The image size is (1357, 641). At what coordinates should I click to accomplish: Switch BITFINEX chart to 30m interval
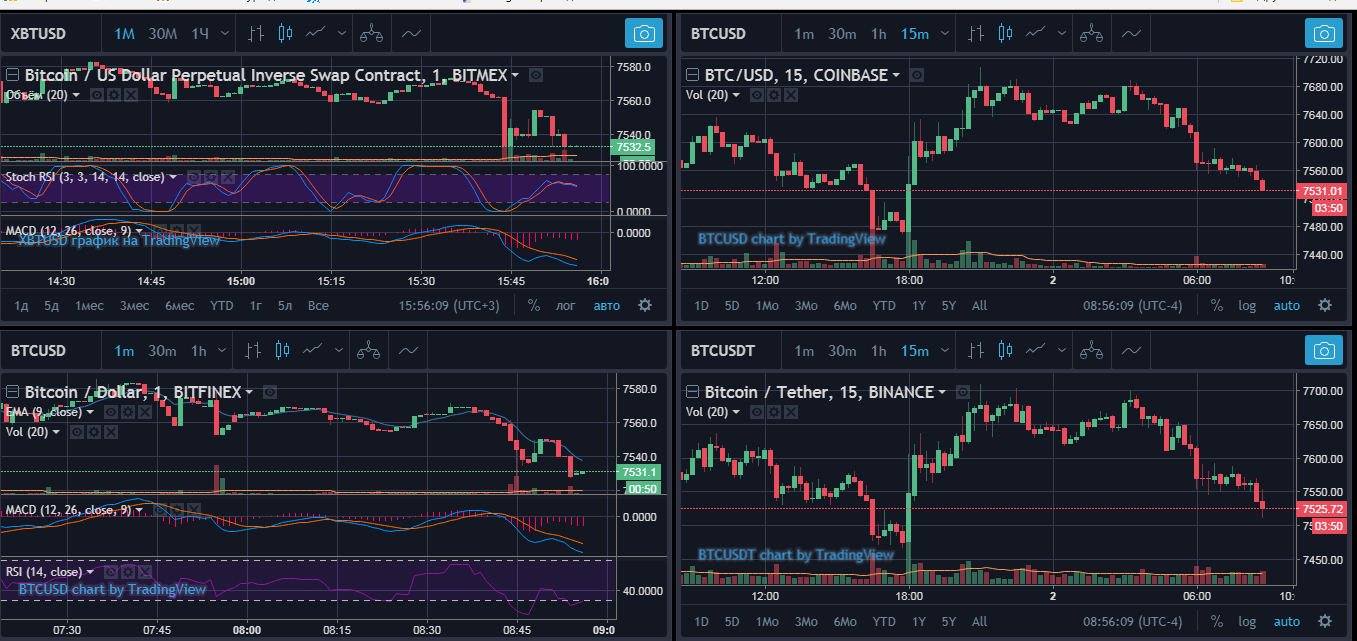pyautogui.click(x=162, y=350)
